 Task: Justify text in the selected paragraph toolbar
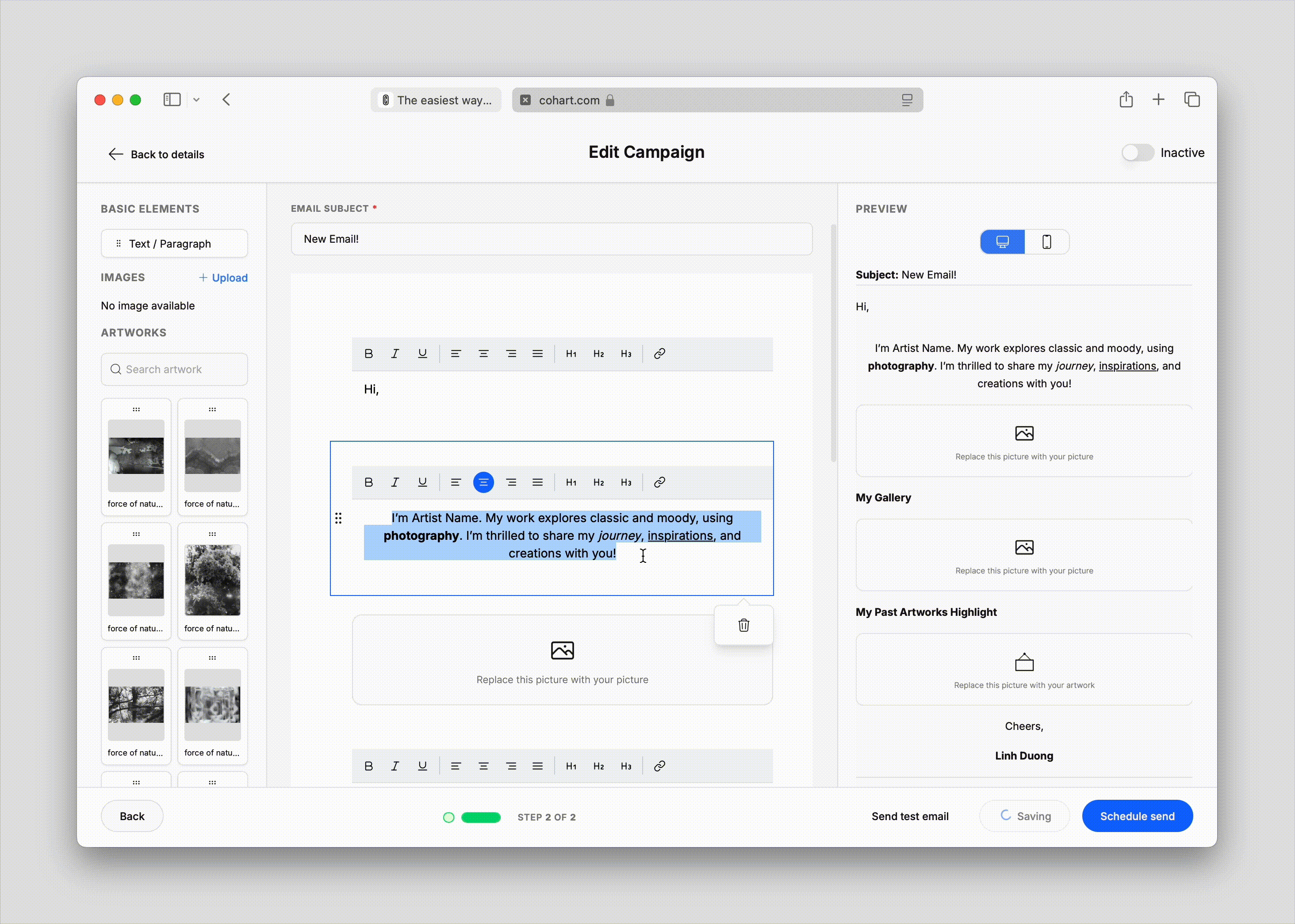(x=537, y=482)
